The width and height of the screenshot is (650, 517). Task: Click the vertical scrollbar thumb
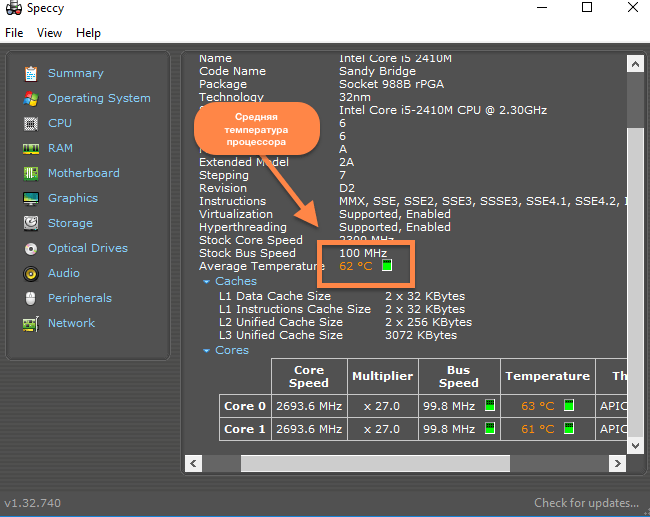click(635, 282)
